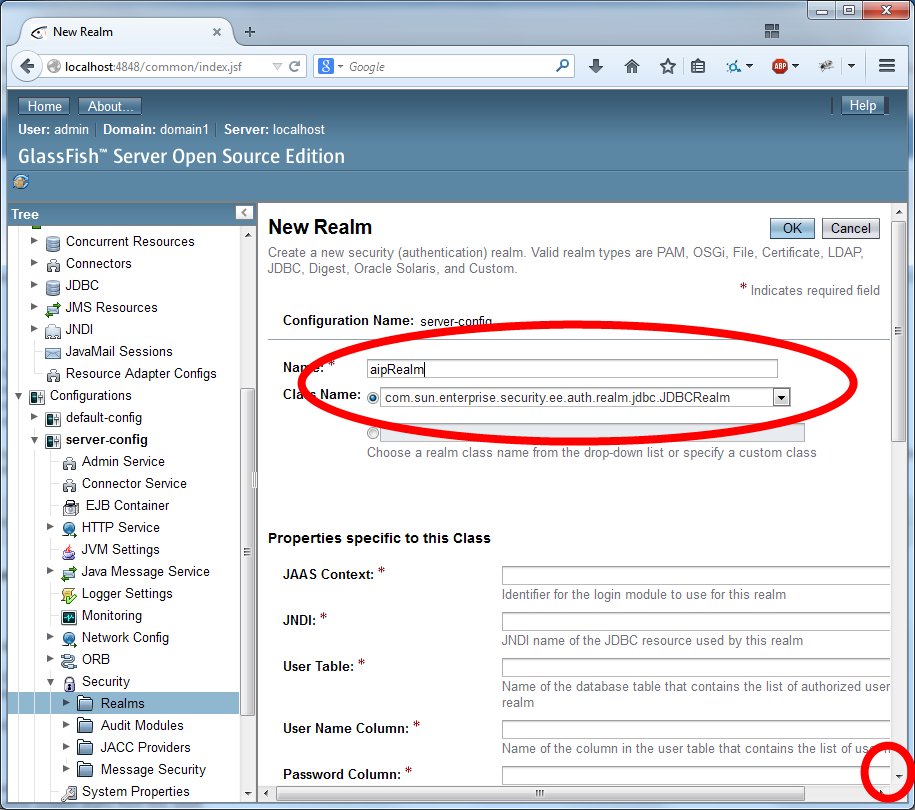Screen dimensions: 915x810
Task: Open the Firefox hamburger menu
Action: coord(886,67)
